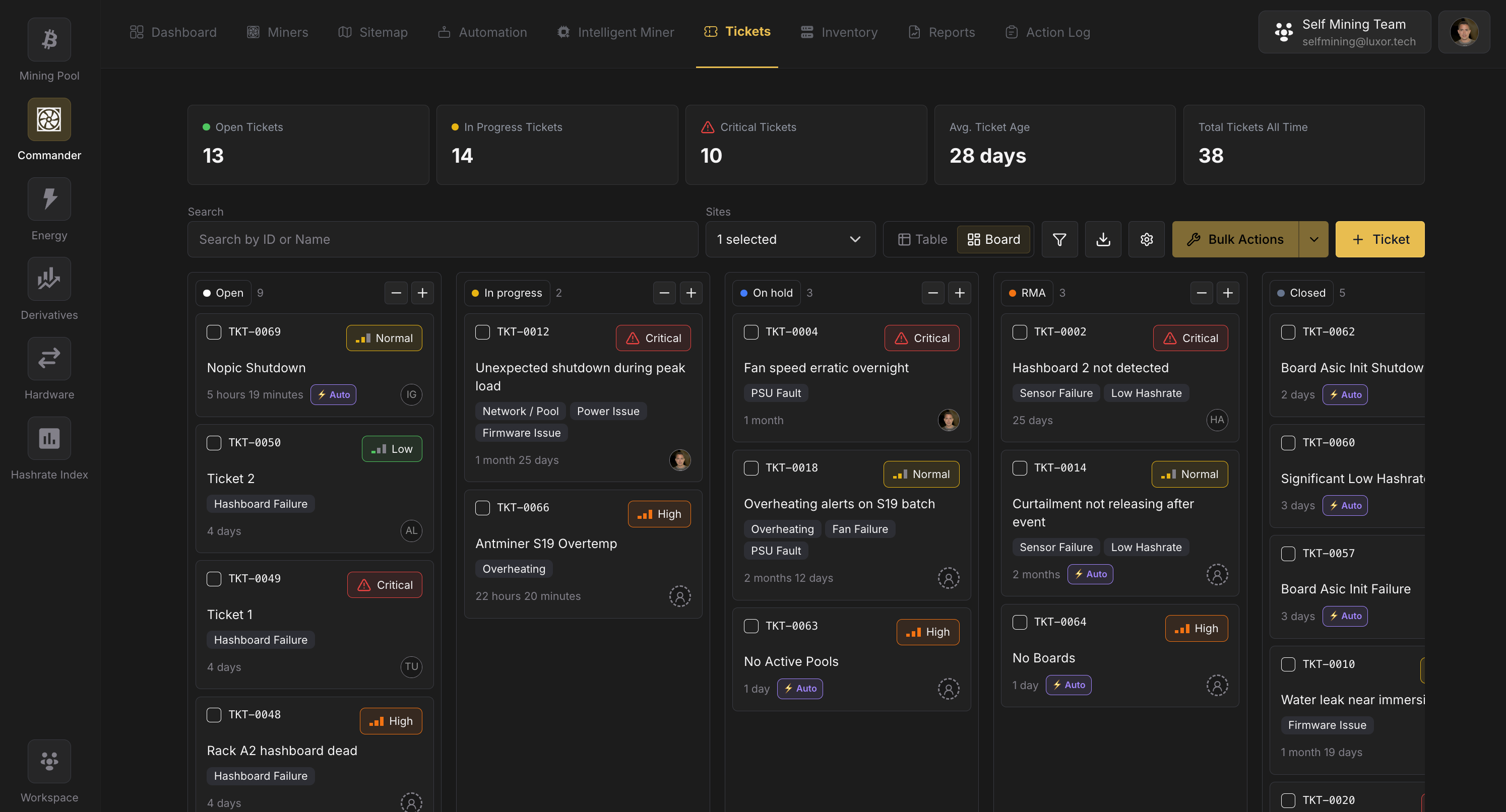Check the TKT-0004 ticket checkbox
This screenshot has width=1506, height=812.
point(750,332)
